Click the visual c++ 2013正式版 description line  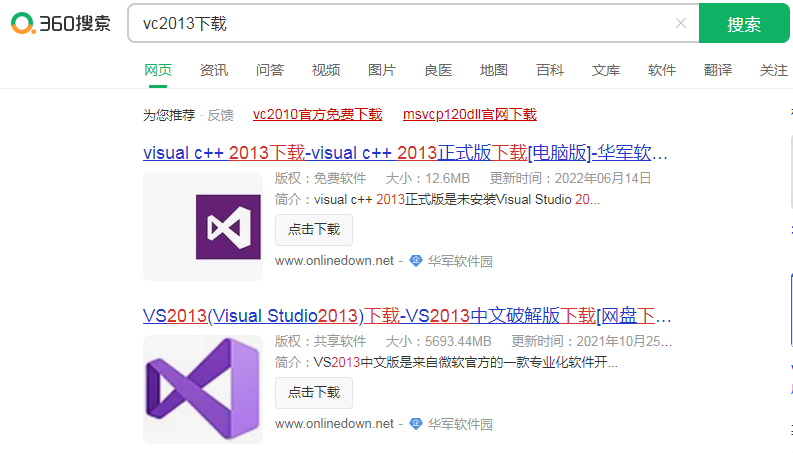tap(437, 200)
